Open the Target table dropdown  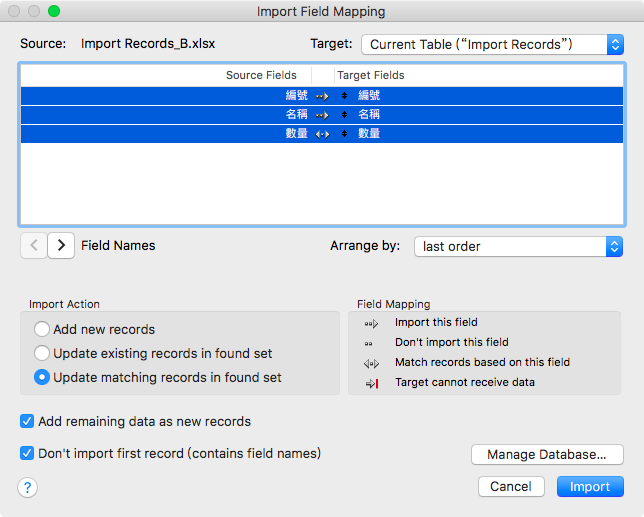492,44
